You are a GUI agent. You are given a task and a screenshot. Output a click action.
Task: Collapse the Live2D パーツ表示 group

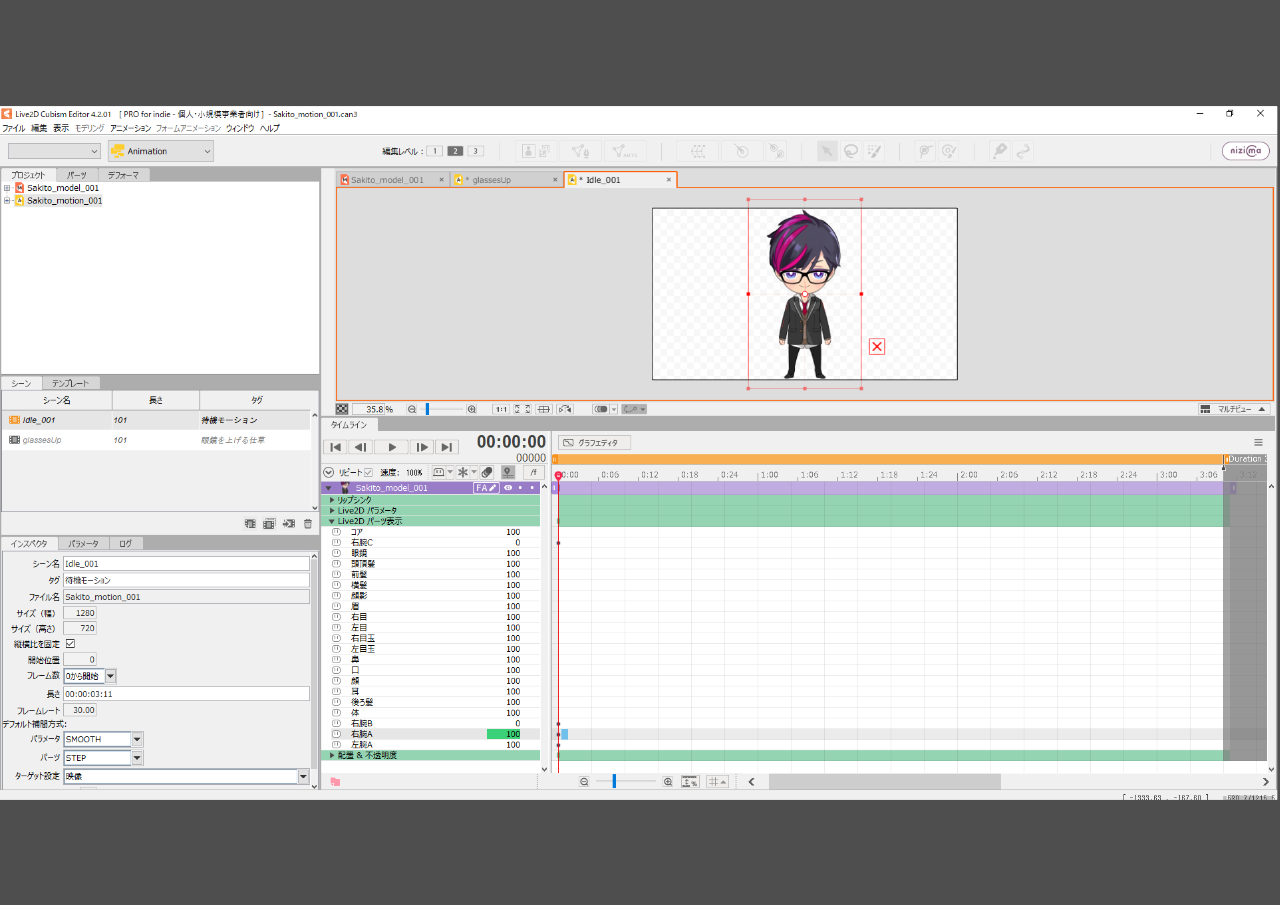pyautogui.click(x=332, y=521)
